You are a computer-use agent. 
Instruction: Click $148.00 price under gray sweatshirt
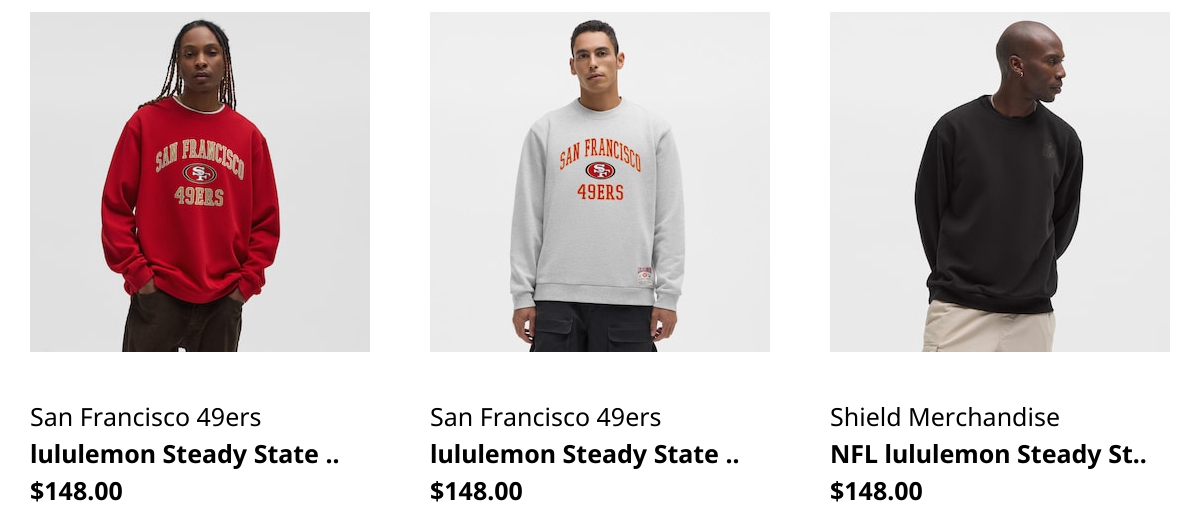[x=477, y=491]
